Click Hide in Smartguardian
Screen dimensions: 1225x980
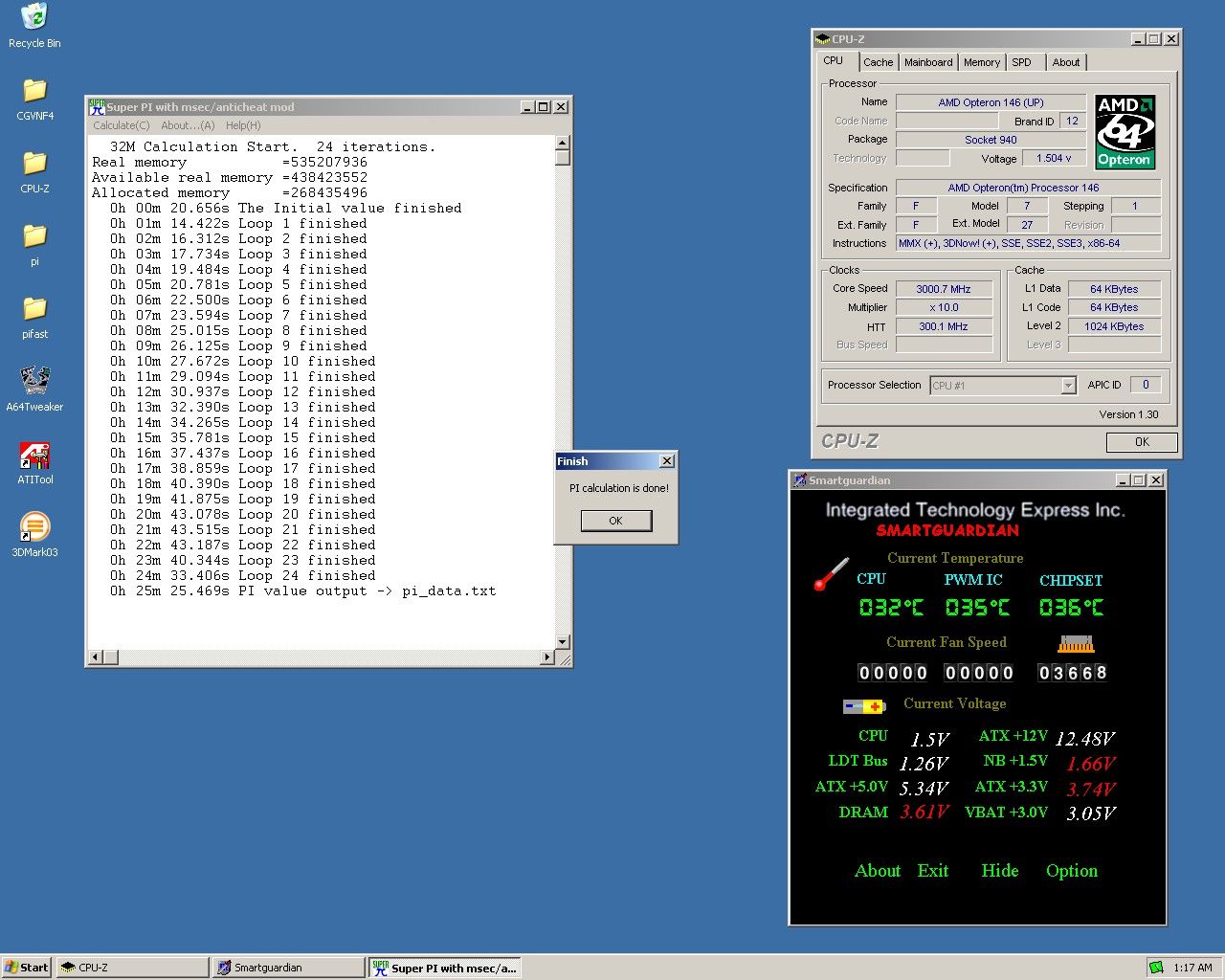(x=1000, y=871)
